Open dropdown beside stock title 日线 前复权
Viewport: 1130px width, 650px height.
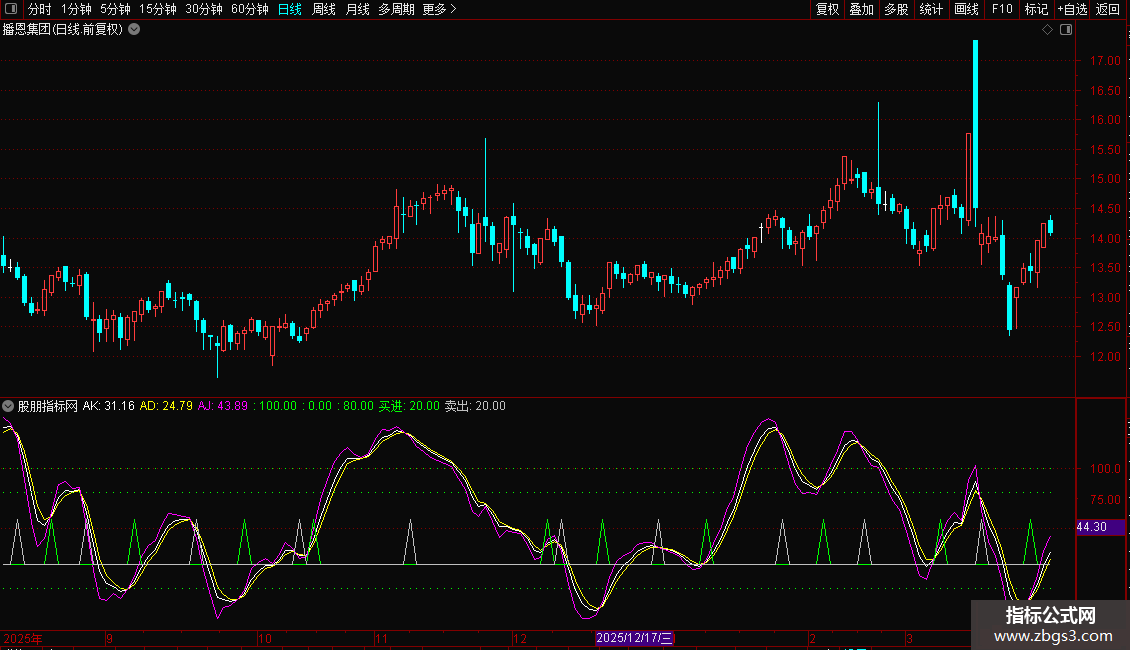(x=134, y=29)
